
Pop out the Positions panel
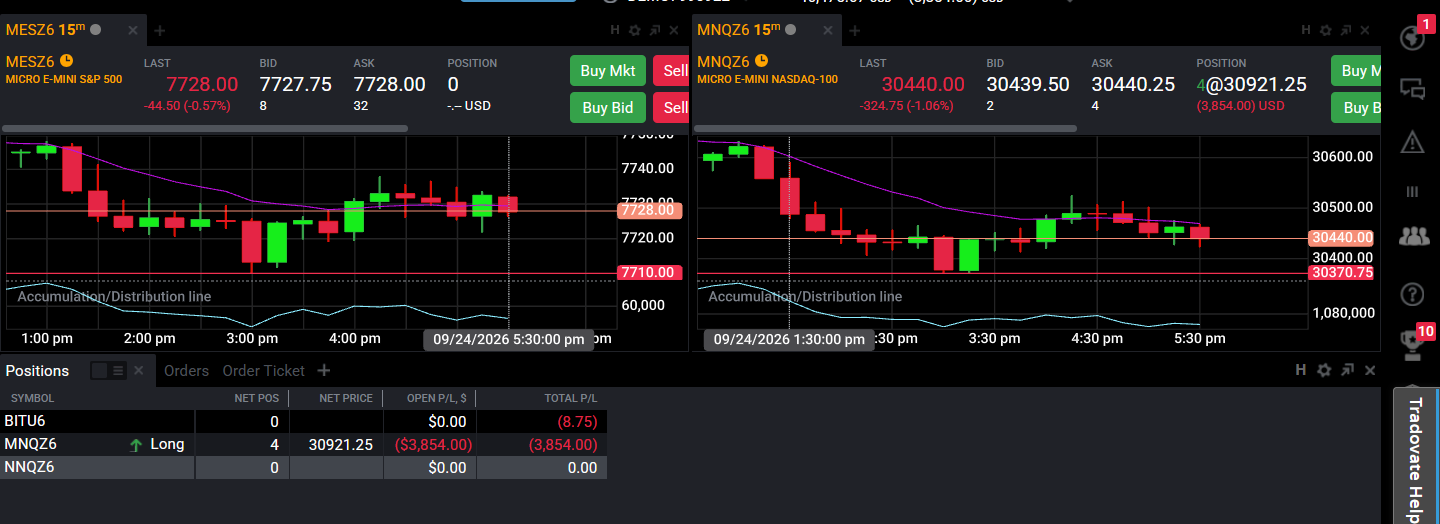coord(1346,370)
